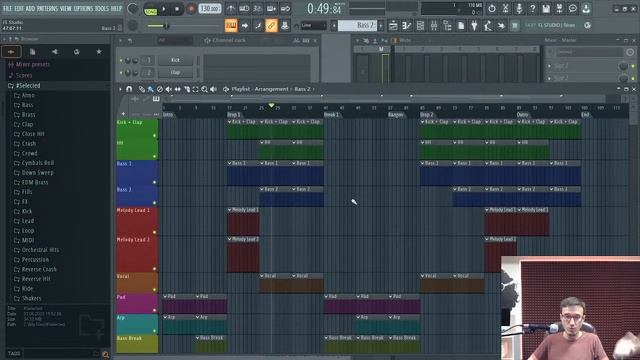Image resolution: width=640 pixels, height=360 pixels.
Task: Toggle mute dot on Kick + Clap track
Action: (x=154, y=136)
